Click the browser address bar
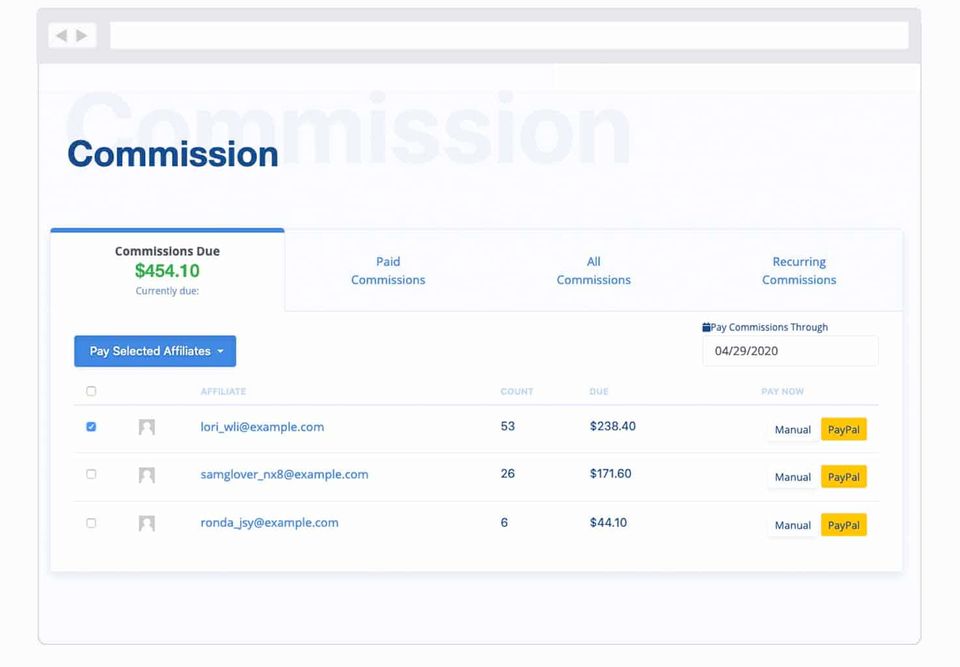The height and width of the screenshot is (667, 960). (x=509, y=36)
